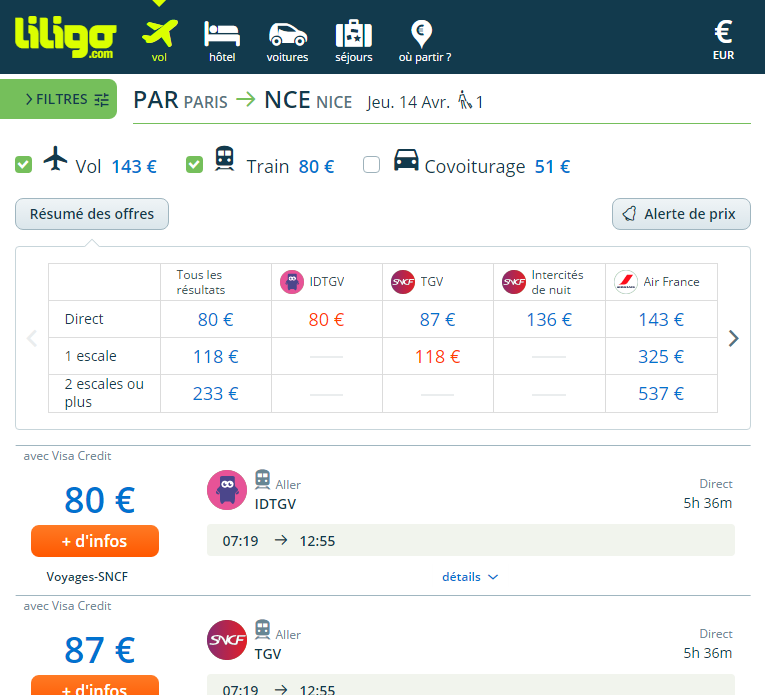
Task: Click the Air France logo in table
Action: click(626, 282)
